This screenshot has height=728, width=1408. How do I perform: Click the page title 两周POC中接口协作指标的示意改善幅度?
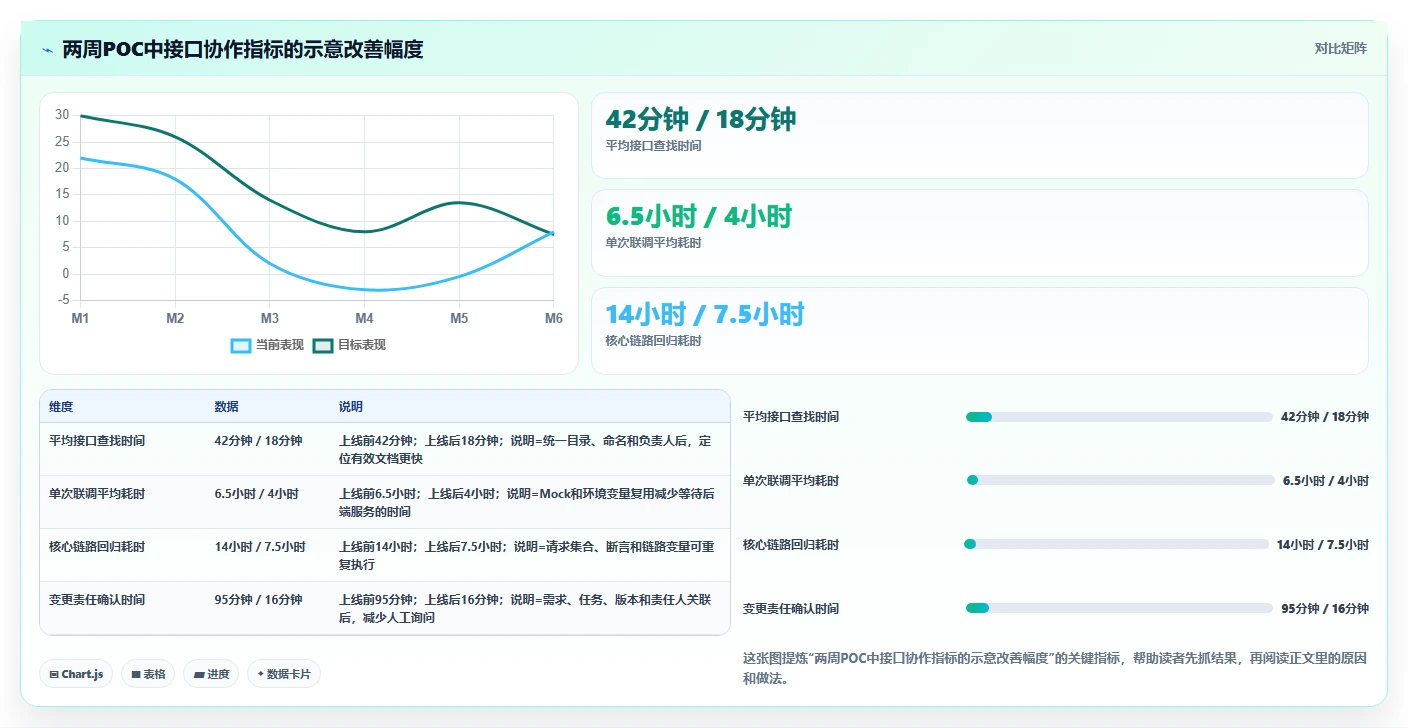243,49
